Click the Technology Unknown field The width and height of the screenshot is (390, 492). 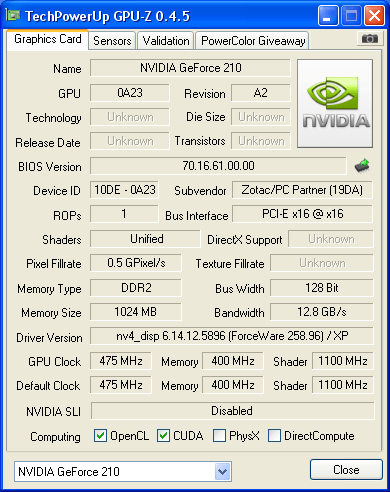130,117
